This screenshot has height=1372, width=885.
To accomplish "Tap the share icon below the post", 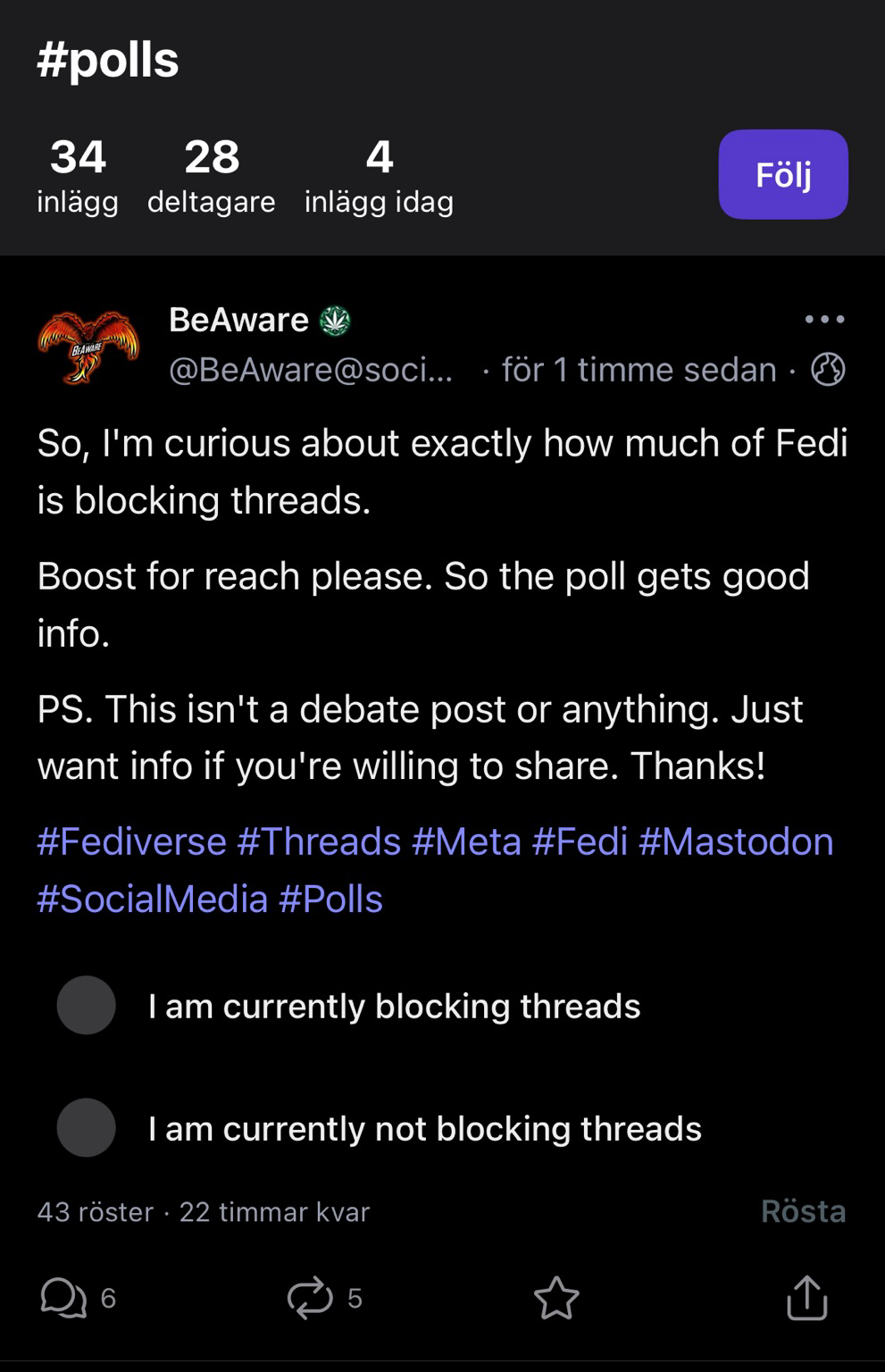I will click(807, 1297).
